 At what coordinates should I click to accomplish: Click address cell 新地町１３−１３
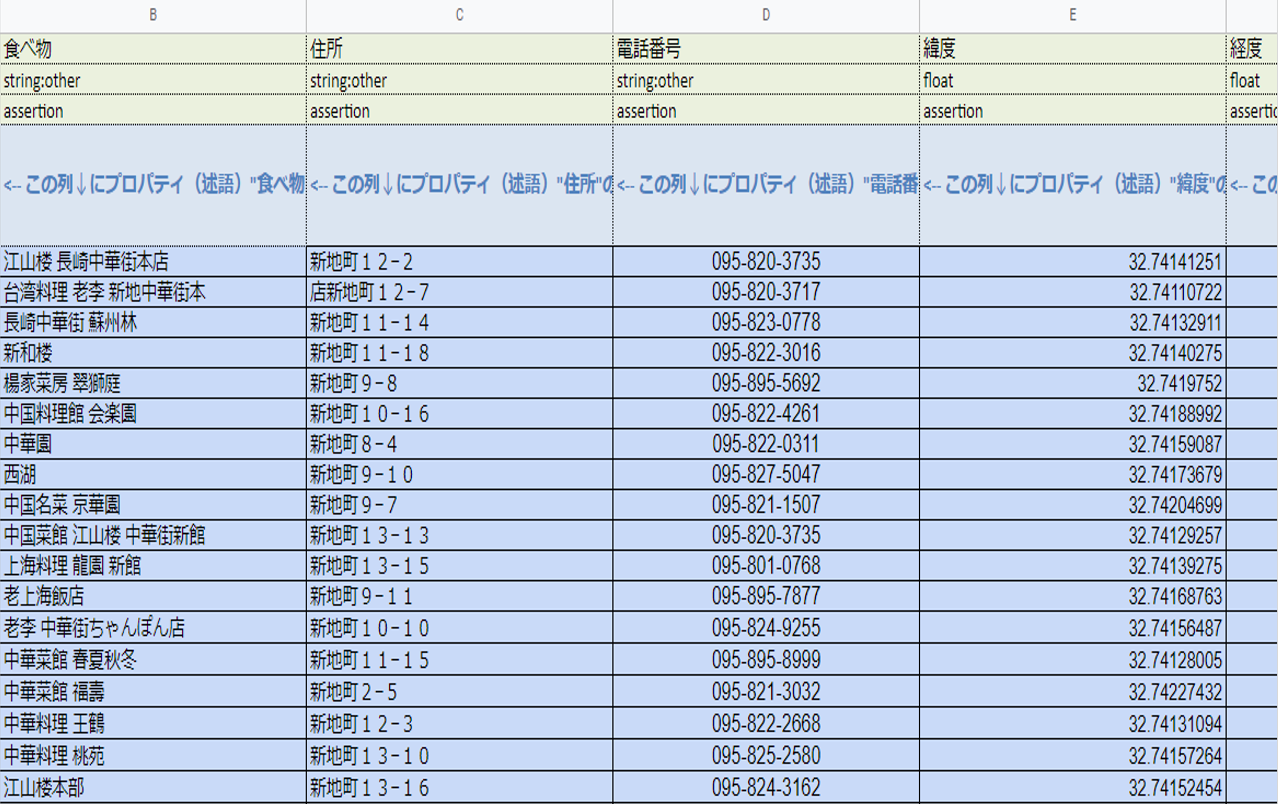point(459,535)
